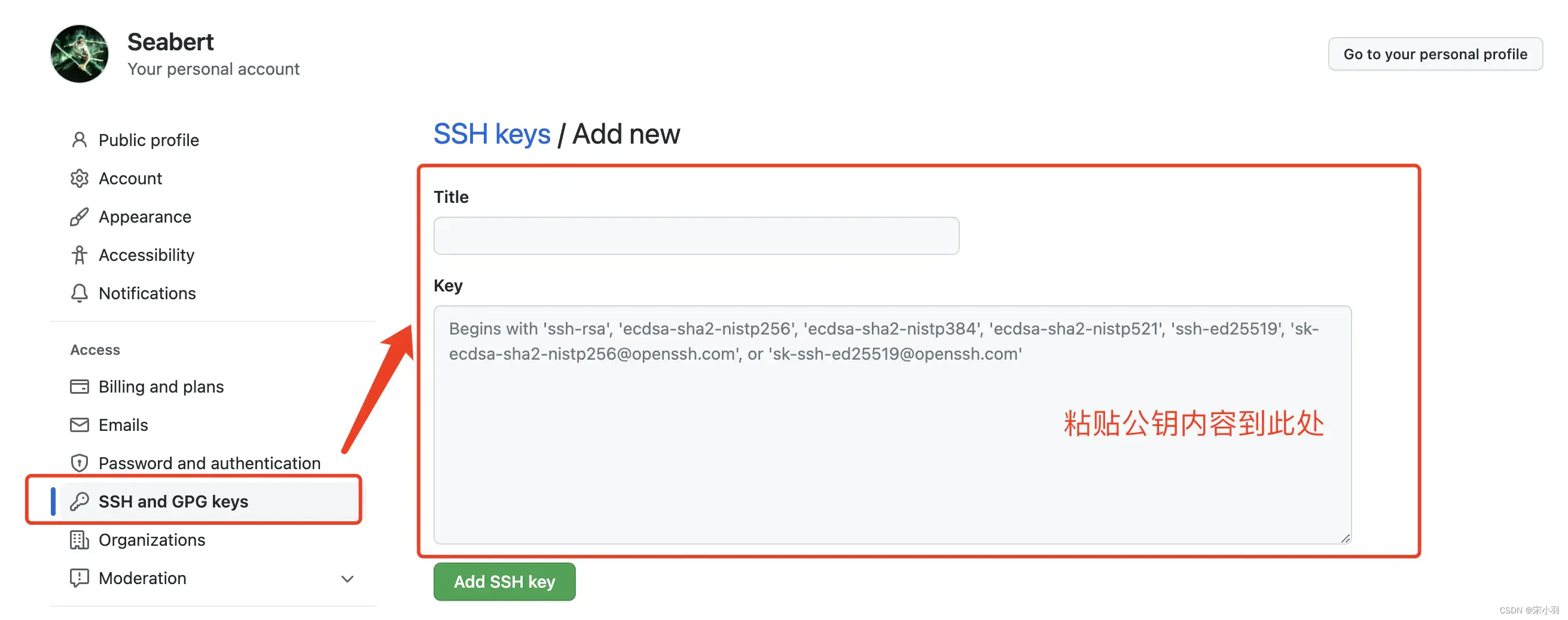
Task: Click the Password shield lock icon
Action: (79, 463)
